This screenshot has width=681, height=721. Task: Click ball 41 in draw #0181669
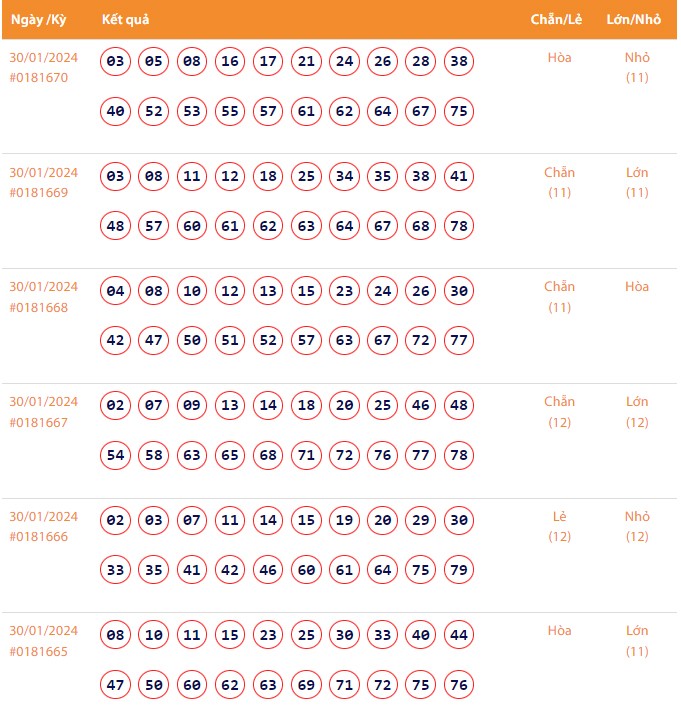point(459,177)
